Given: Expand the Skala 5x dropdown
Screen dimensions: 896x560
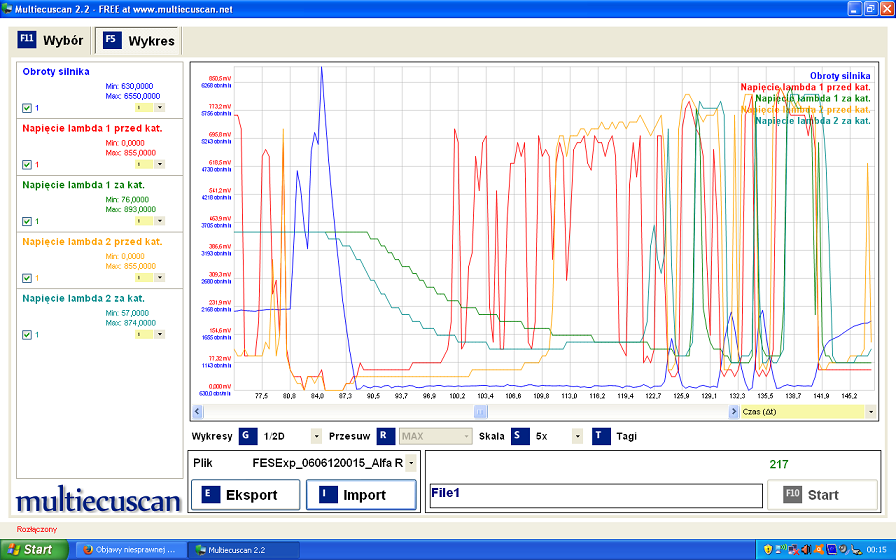Looking at the screenshot, I should tap(578, 436).
